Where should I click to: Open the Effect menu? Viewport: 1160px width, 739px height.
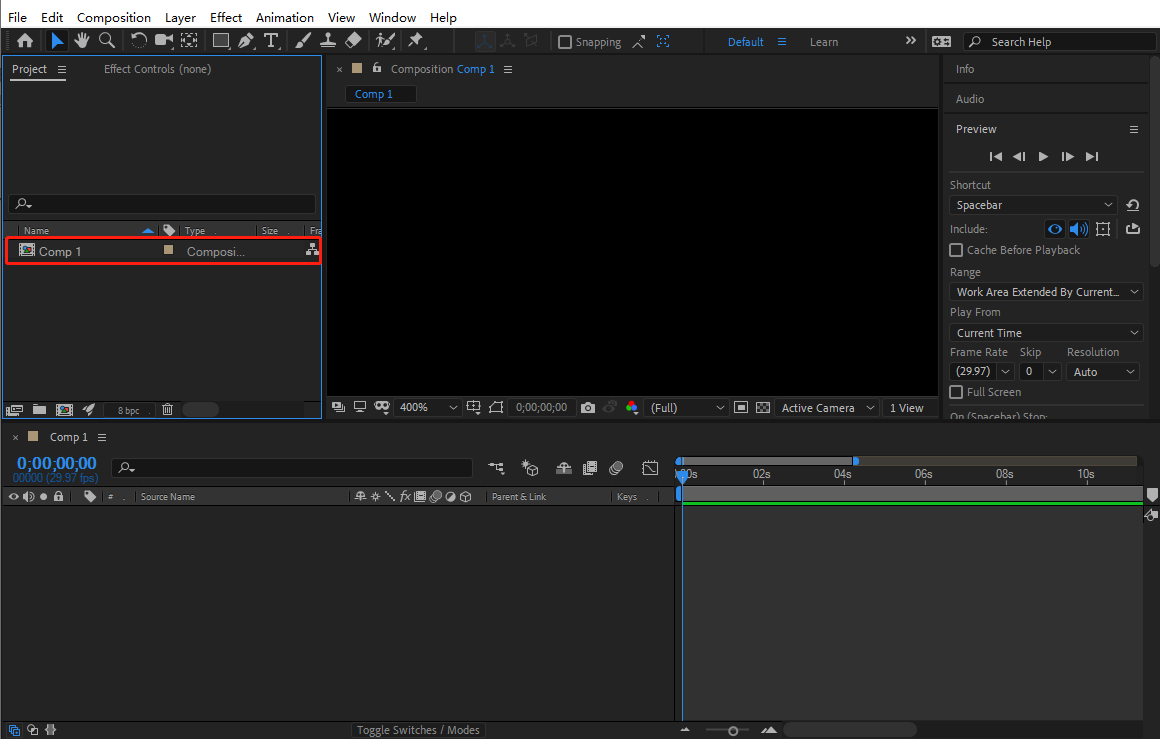[x=226, y=17]
